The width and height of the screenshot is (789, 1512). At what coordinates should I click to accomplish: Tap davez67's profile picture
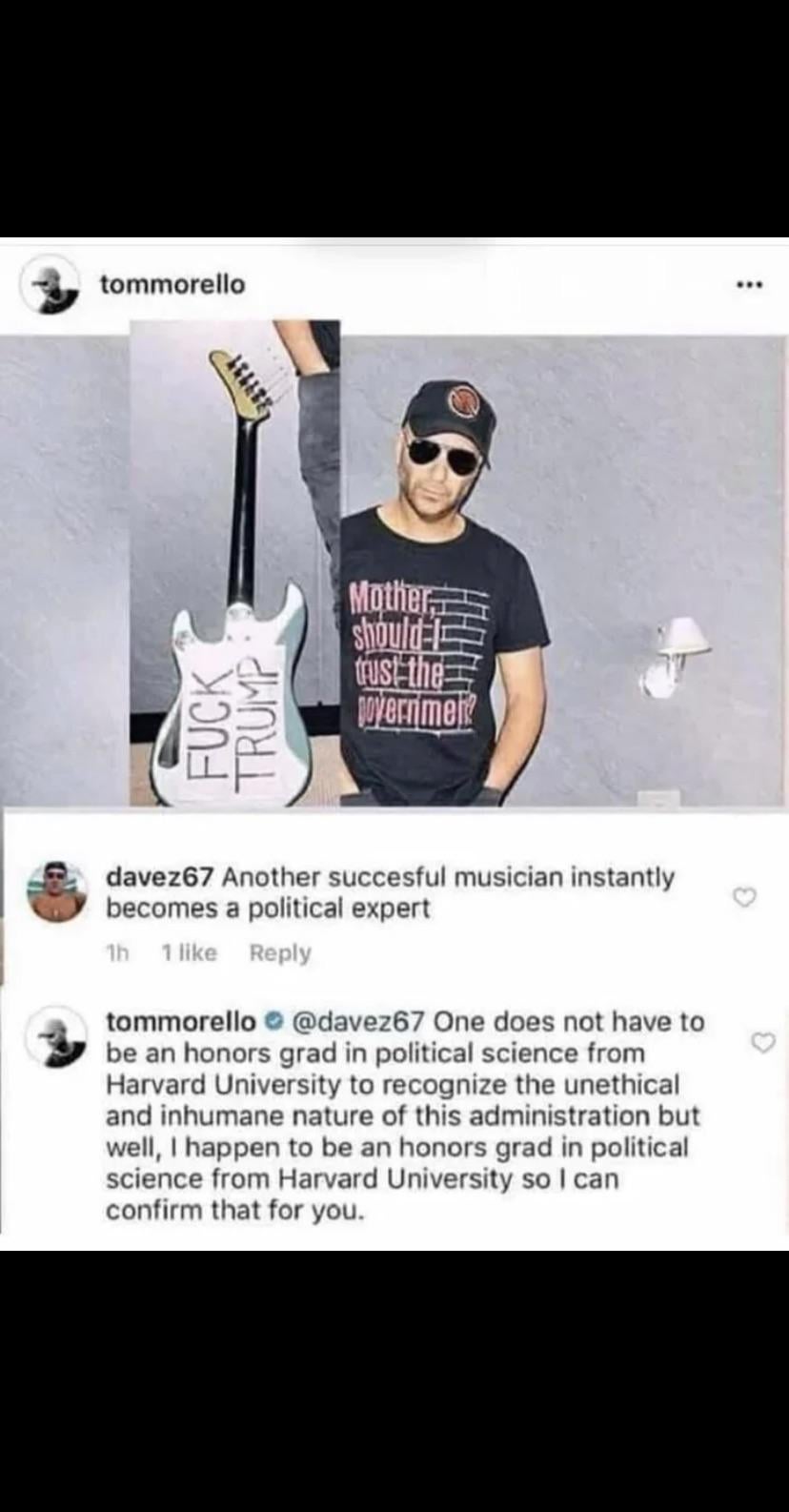(x=54, y=892)
